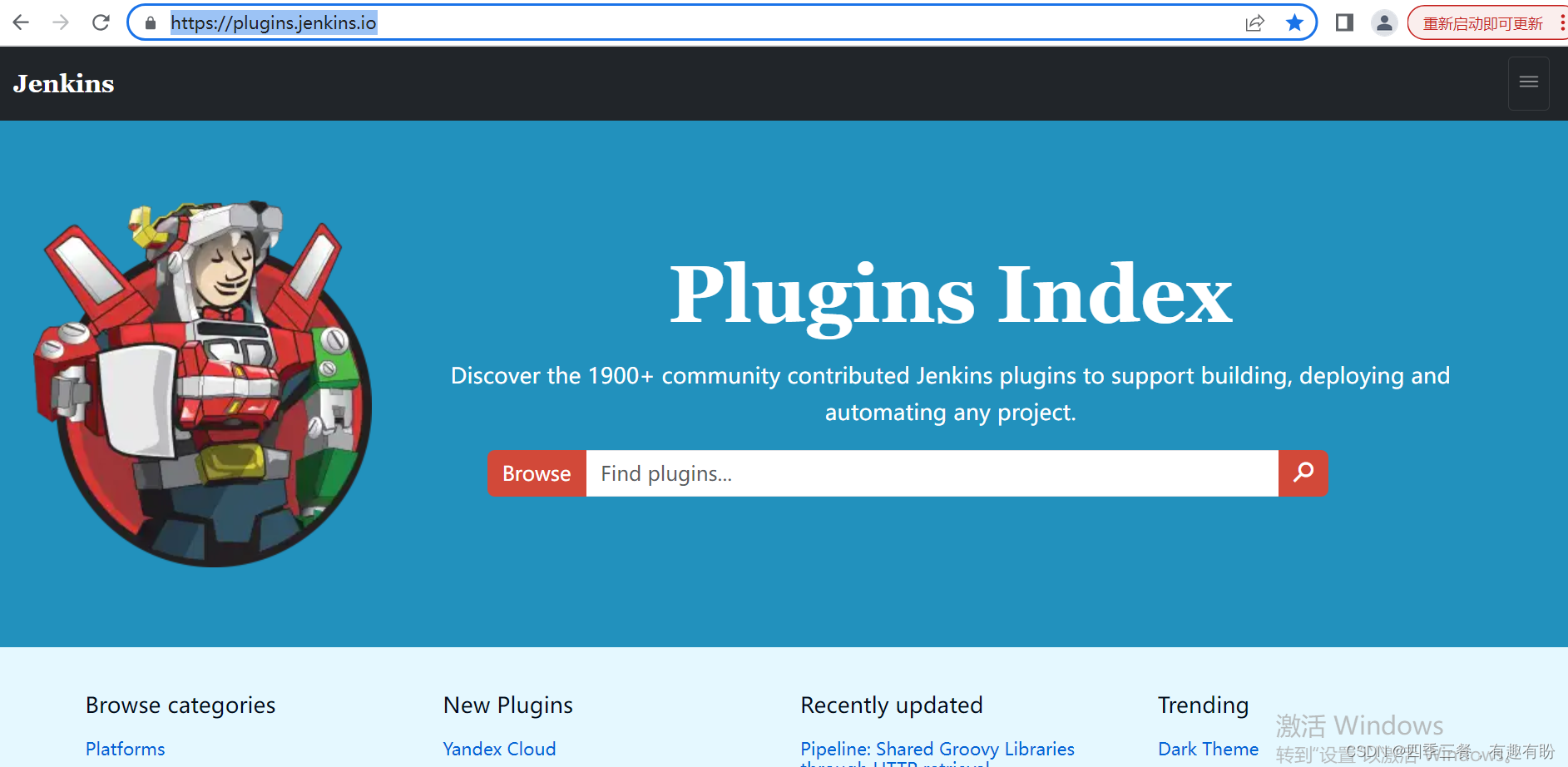
Task: Open the Yandex Cloud plugin link
Action: [x=499, y=749]
